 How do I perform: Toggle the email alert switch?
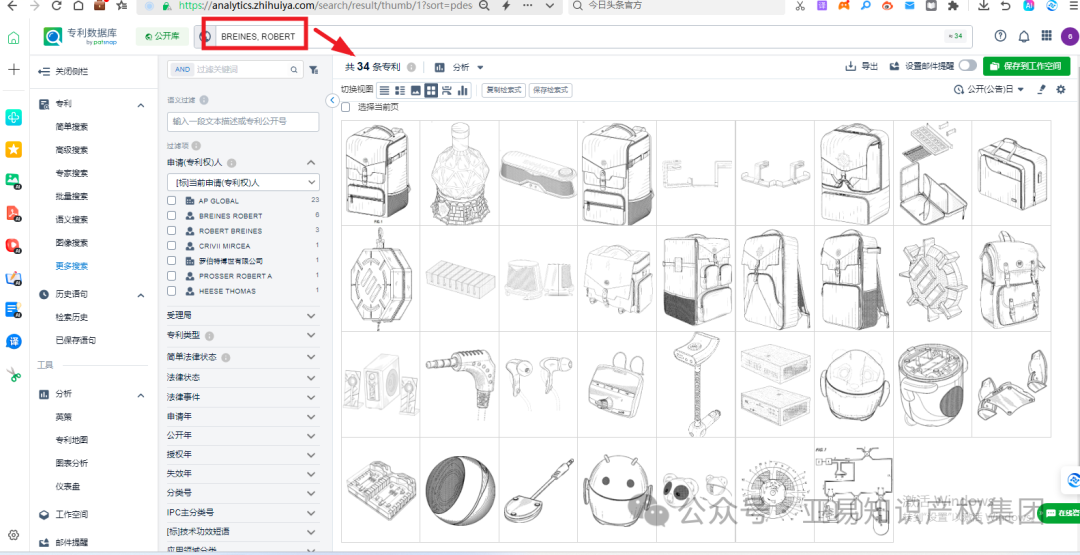968,66
